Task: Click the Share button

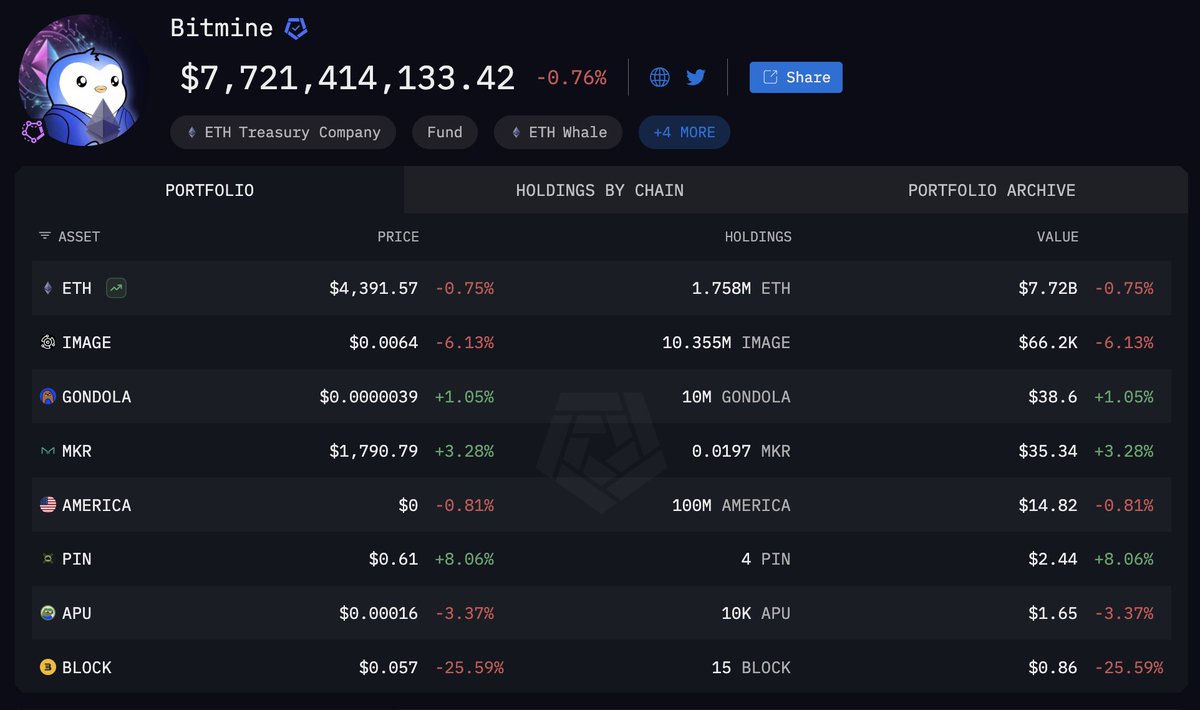Action: [x=796, y=77]
